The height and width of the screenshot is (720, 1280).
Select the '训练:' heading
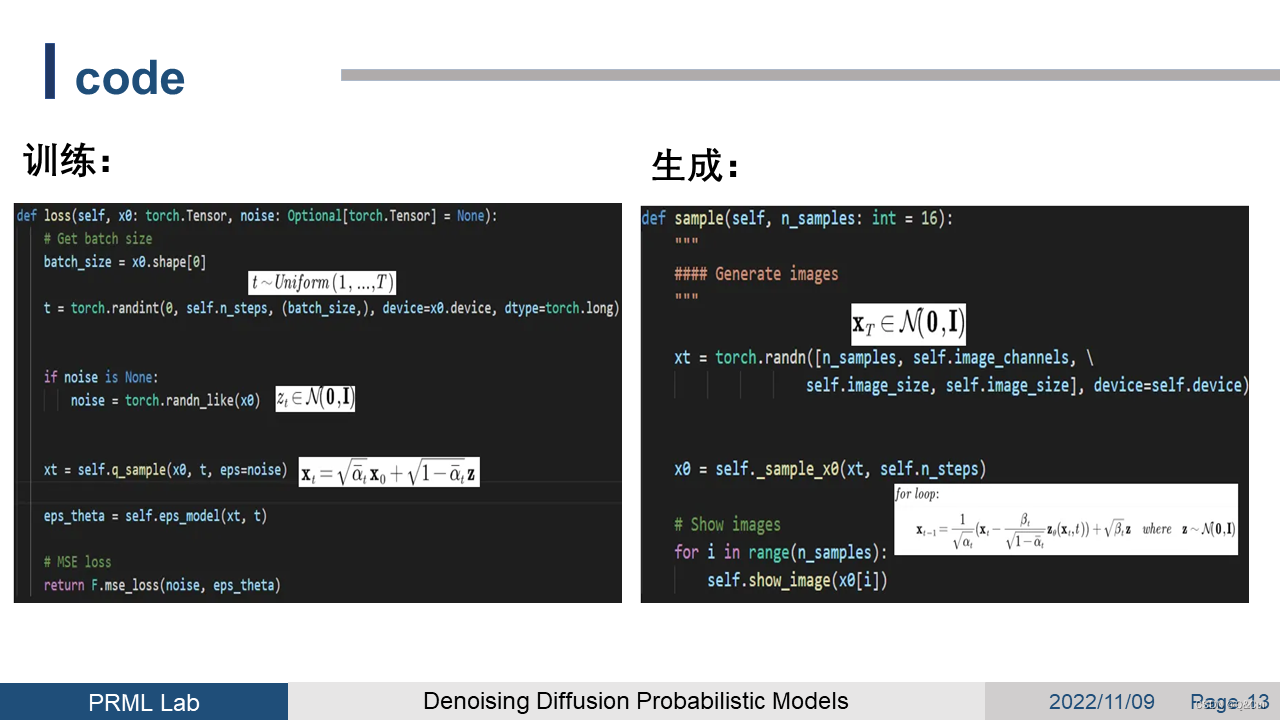coord(68,161)
